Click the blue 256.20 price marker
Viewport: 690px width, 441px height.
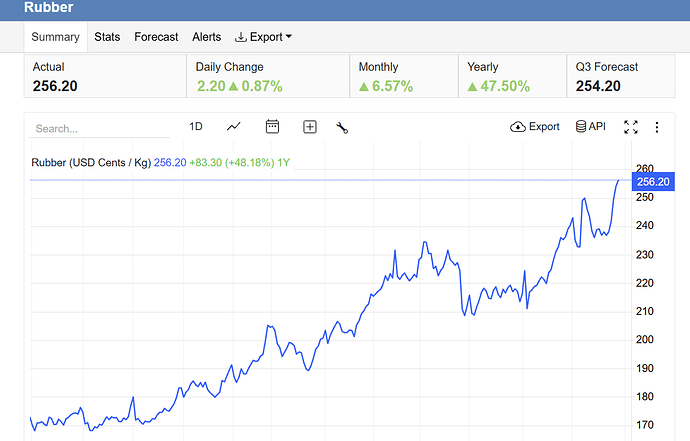(653, 182)
